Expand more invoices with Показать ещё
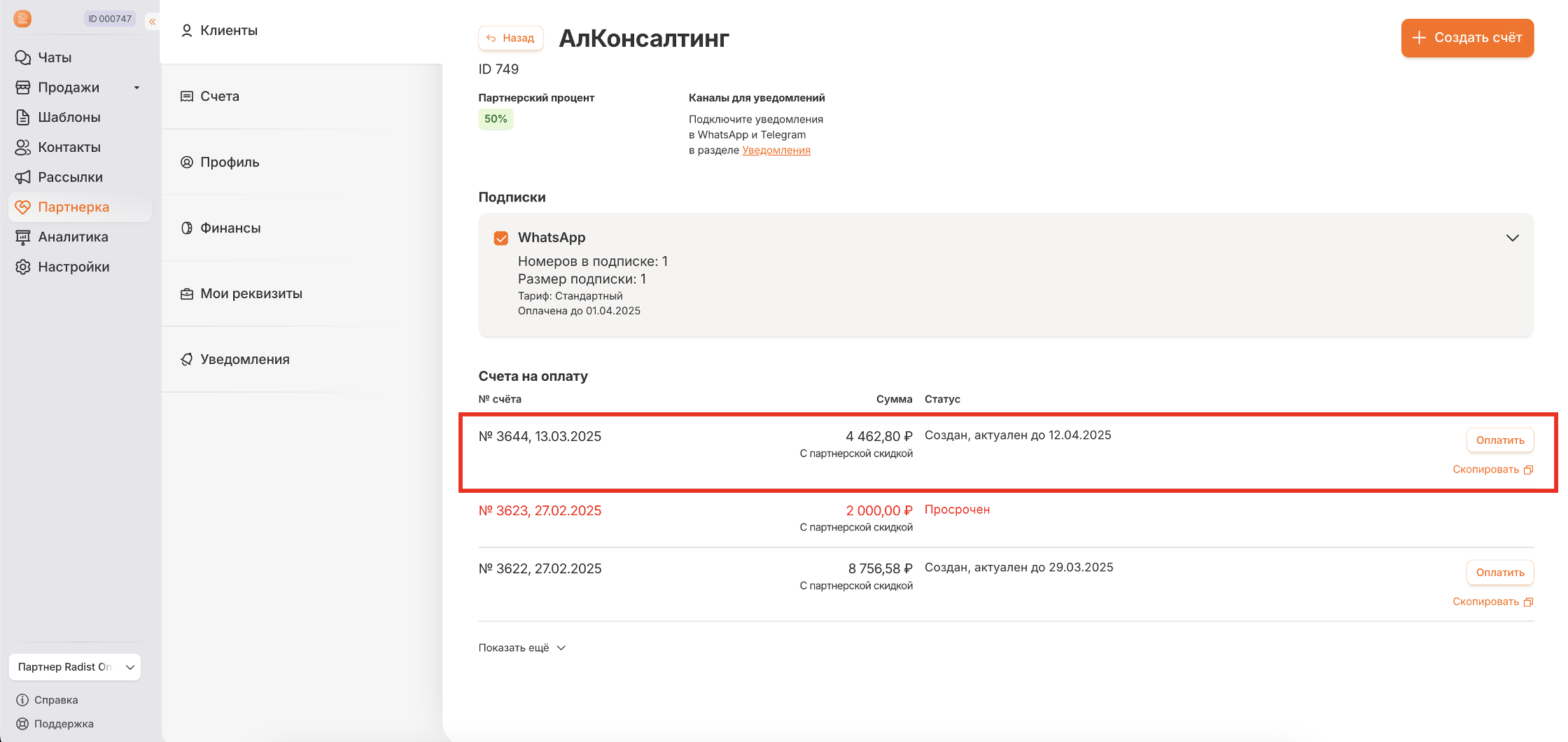The width and height of the screenshot is (1568, 742). (521, 648)
